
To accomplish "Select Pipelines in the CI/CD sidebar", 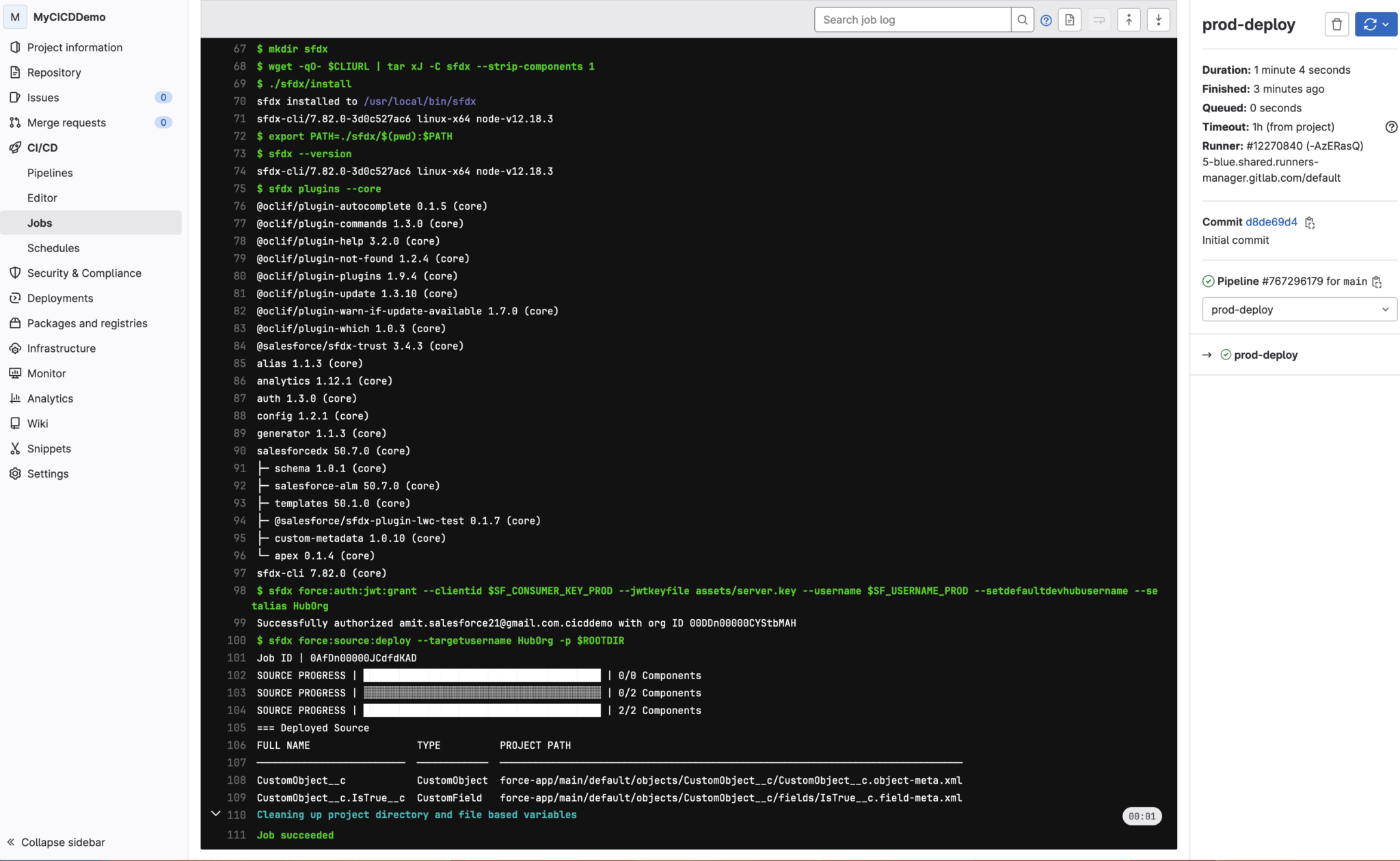I will click(x=50, y=172).
